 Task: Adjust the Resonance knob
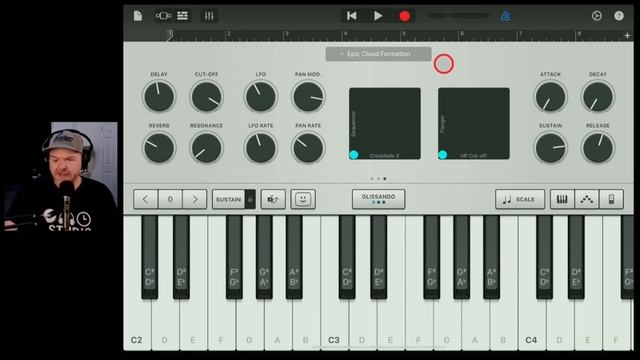pos(207,148)
